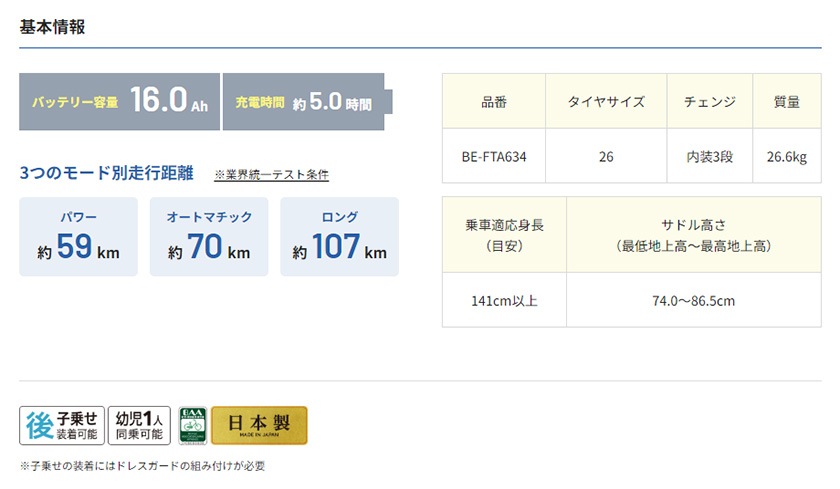Click the 品番 column header
This screenshot has width=840, height=489.
[x=494, y=102]
